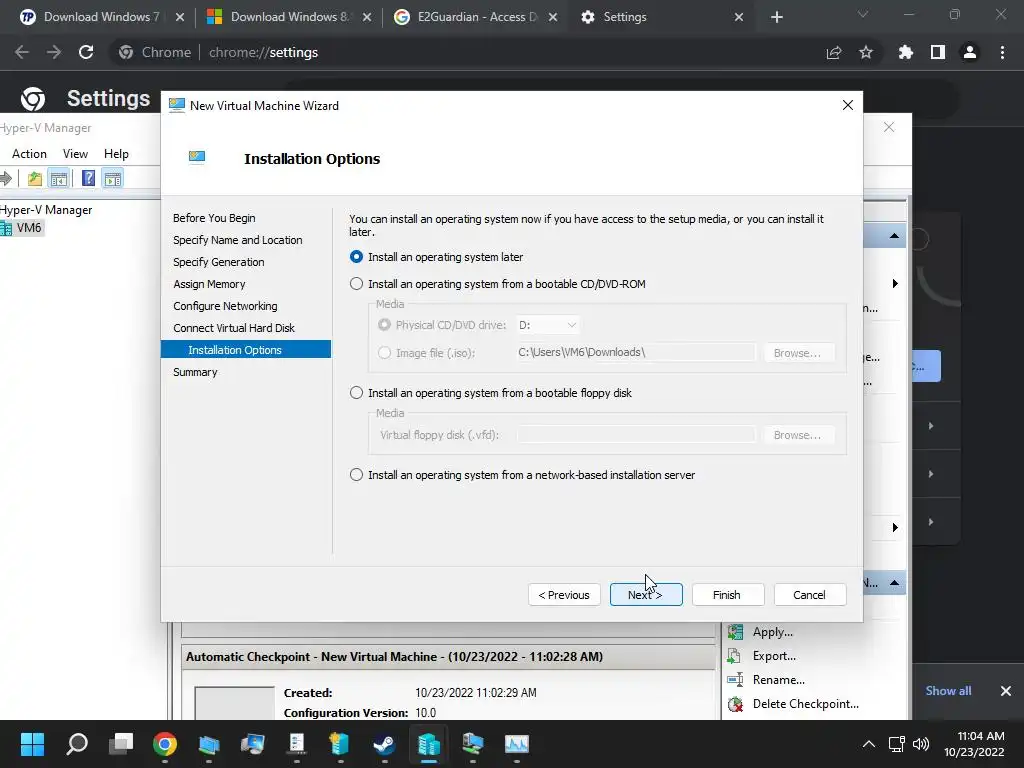Click the forward arrow in Hyper-V toolbar
The width and height of the screenshot is (1024, 768).
7,178
